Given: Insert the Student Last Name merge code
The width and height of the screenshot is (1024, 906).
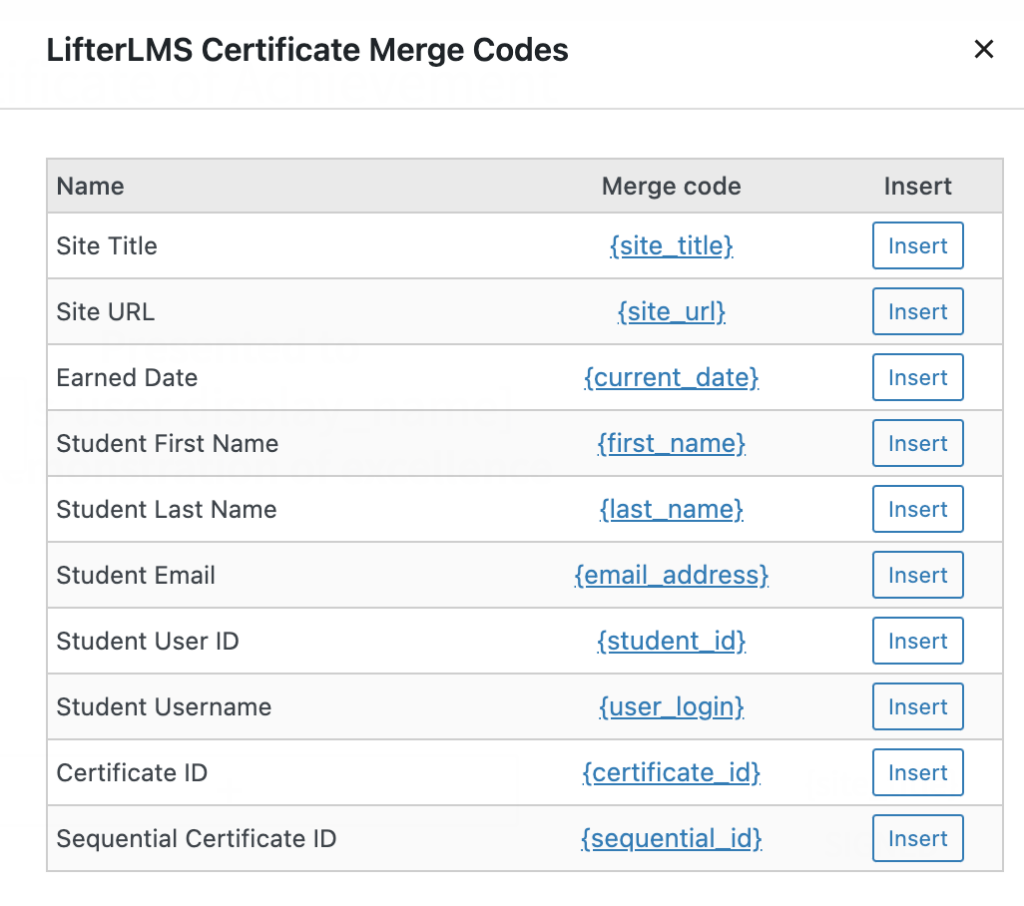Looking at the screenshot, I should [x=917, y=509].
